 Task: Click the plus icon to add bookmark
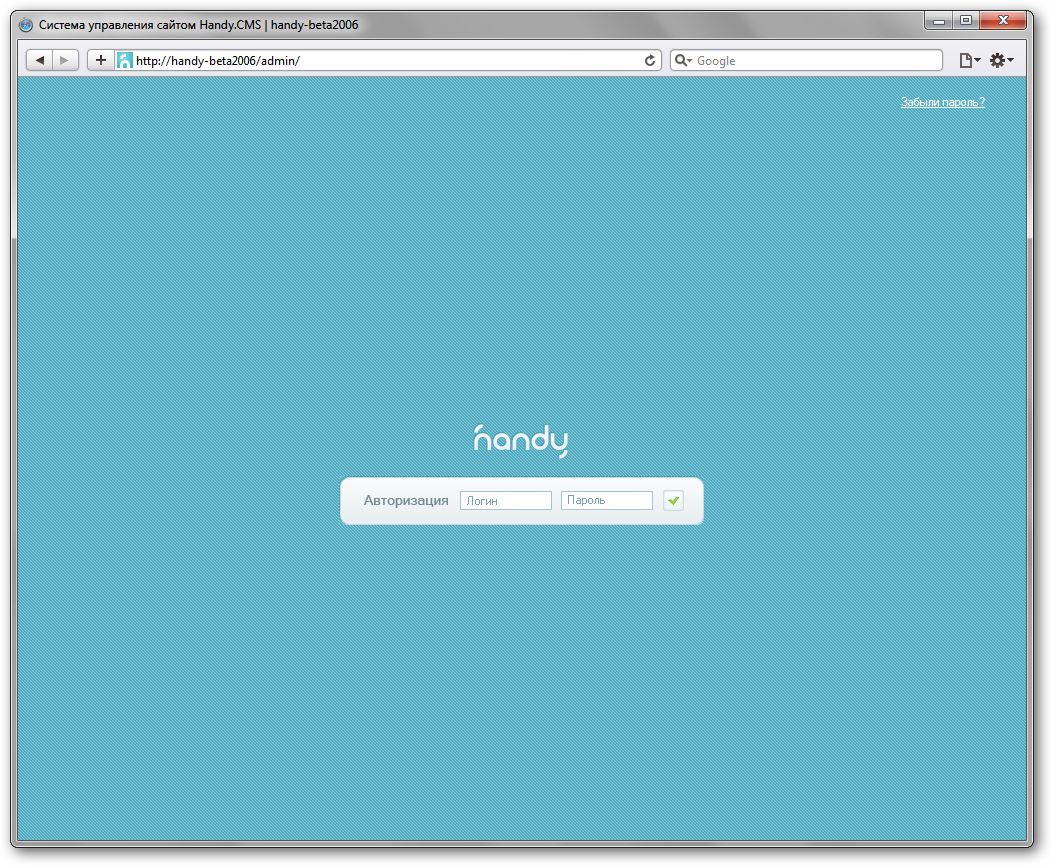click(101, 61)
